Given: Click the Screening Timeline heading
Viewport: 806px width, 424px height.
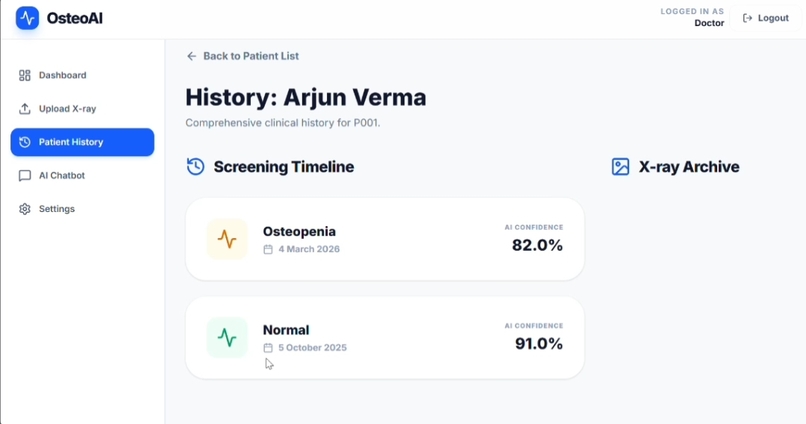Looking at the screenshot, I should [x=284, y=167].
